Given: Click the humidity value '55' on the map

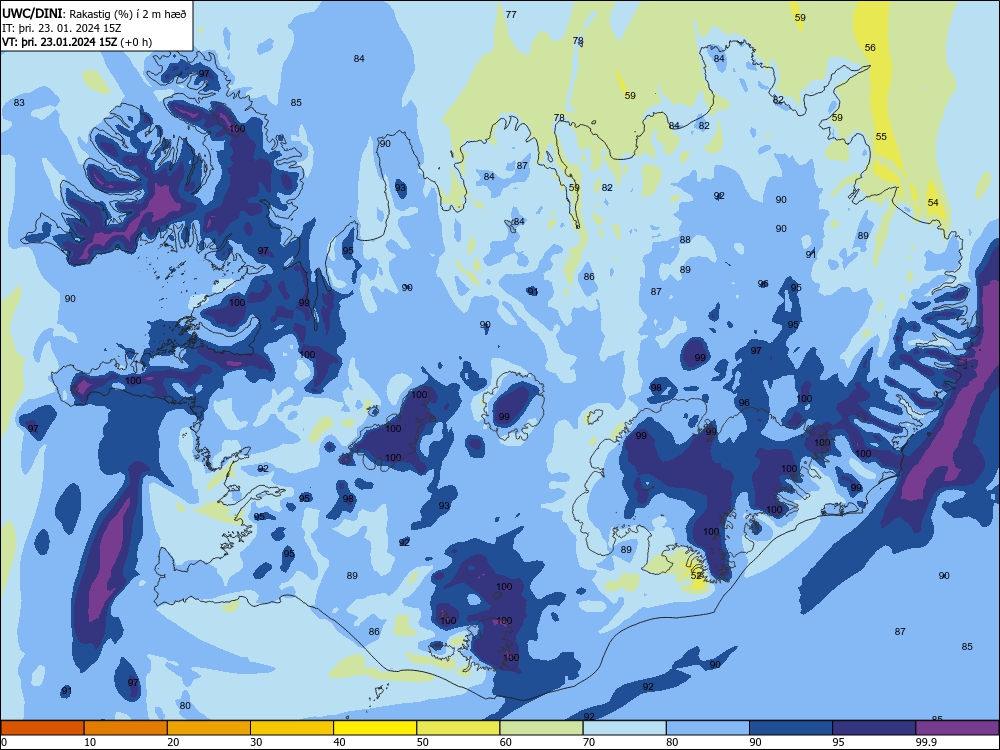Looking at the screenshot, I should click(x=881, y=136).
